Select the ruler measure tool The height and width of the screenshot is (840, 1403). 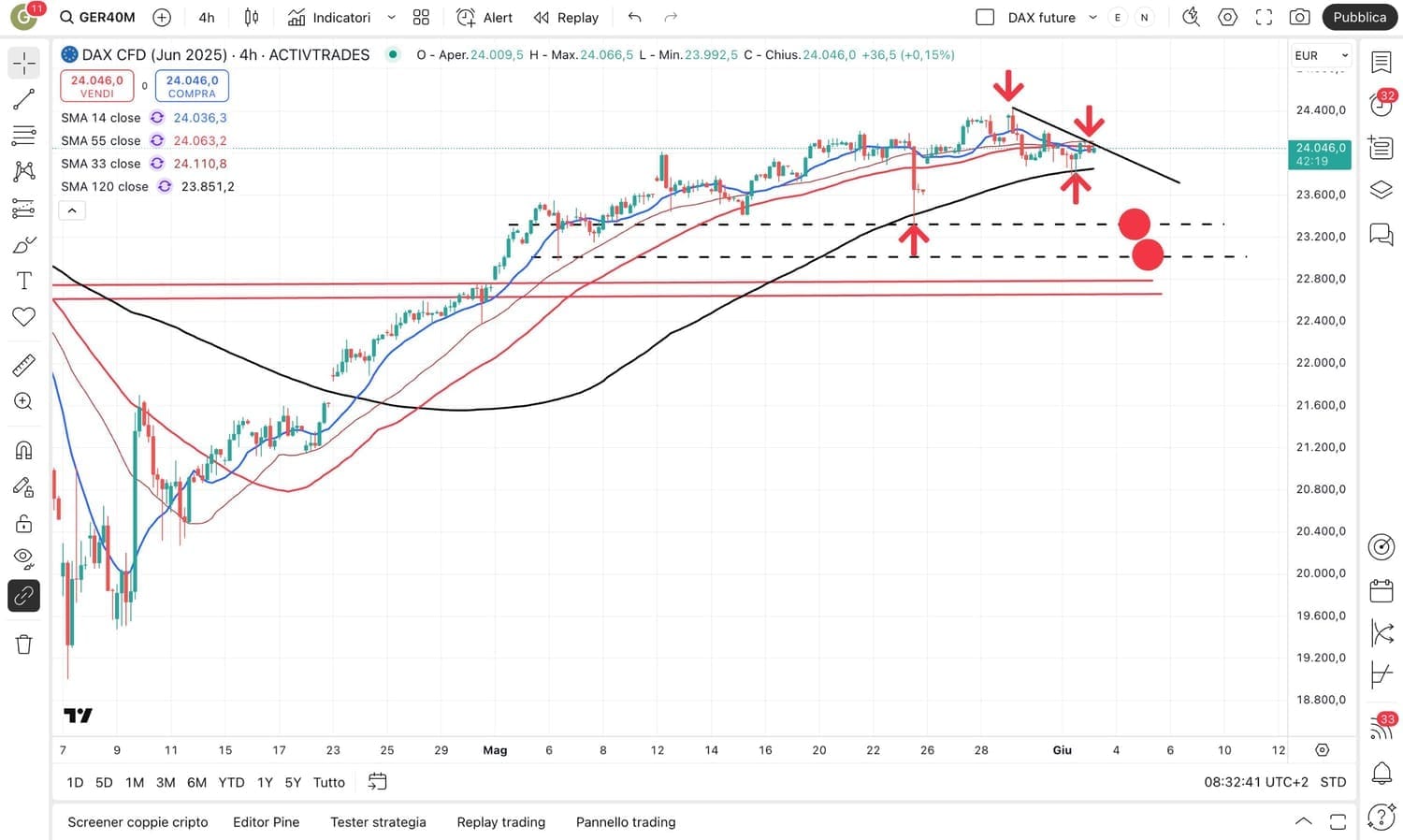(23, 365)
